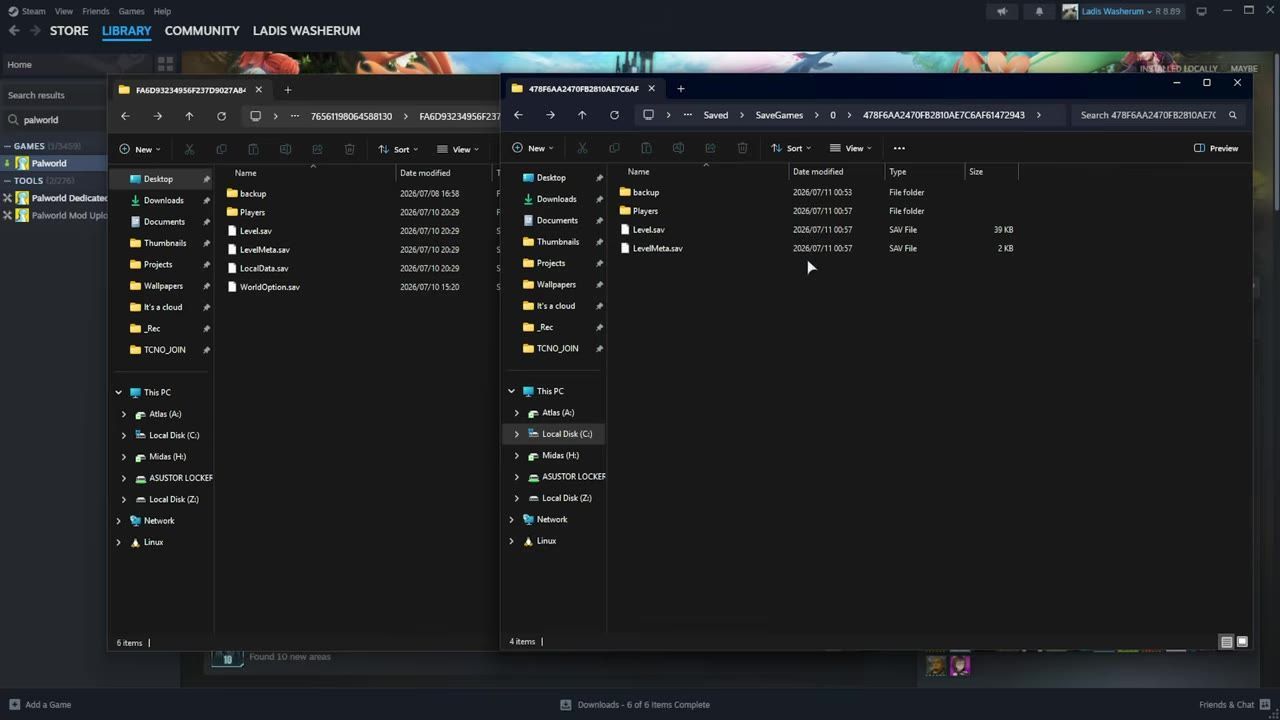This screenshot has width=1280, height=720.
Task: Click Saved breadcrumb in right Explorer
Action: 716,115
